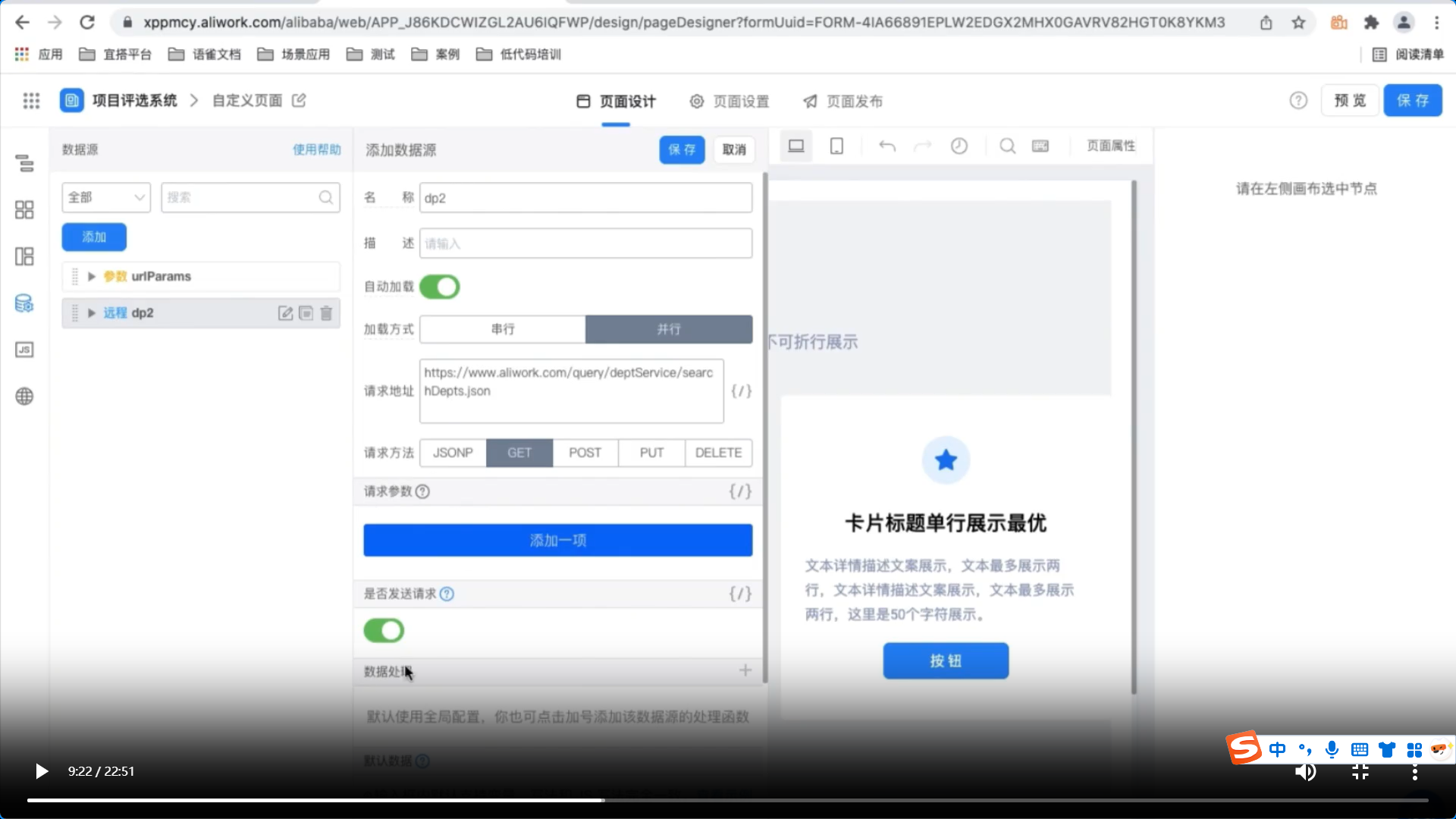Open the JS actions panel icon

[x=24, y=350]
